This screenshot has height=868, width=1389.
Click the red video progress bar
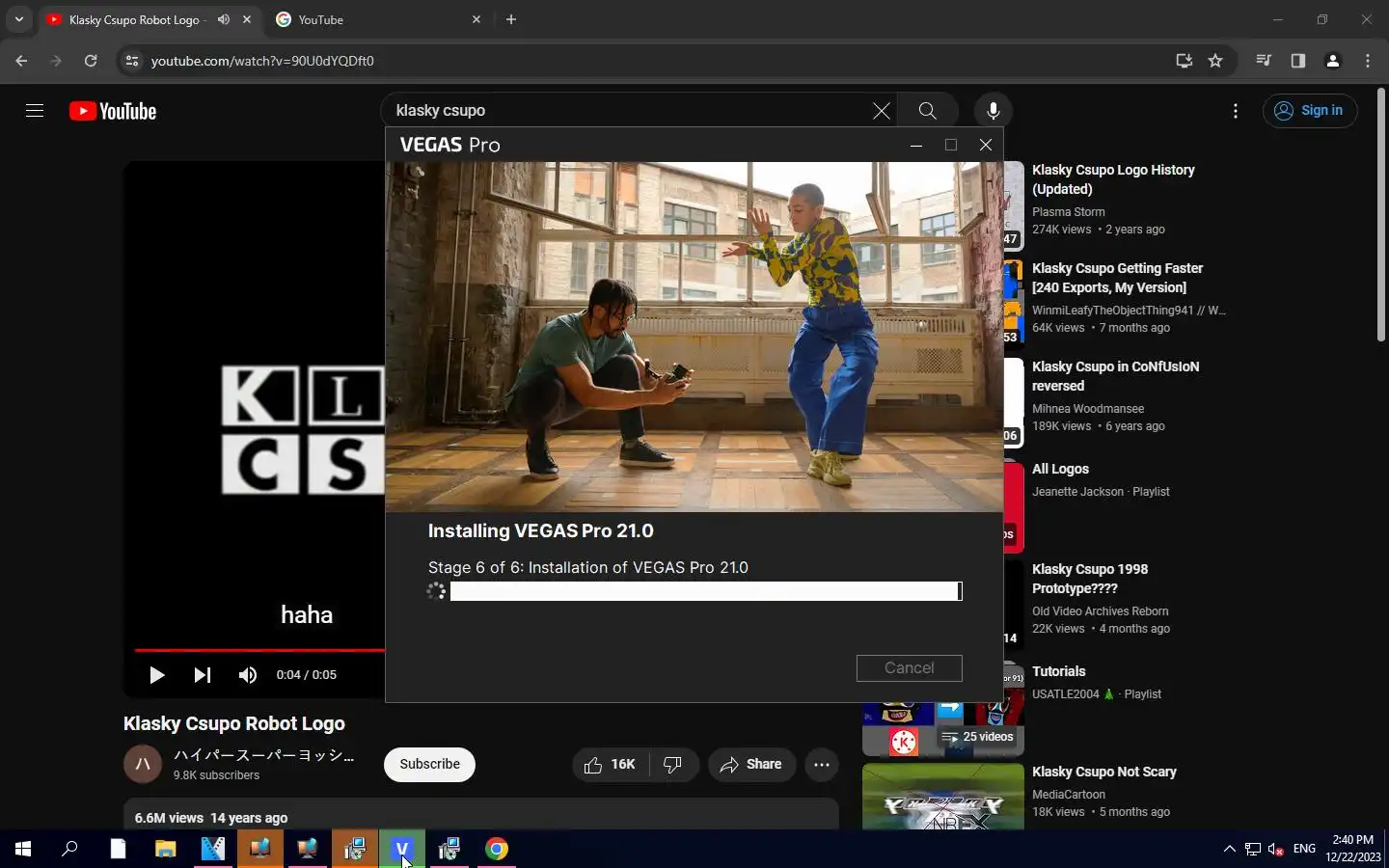coord(259,650)
